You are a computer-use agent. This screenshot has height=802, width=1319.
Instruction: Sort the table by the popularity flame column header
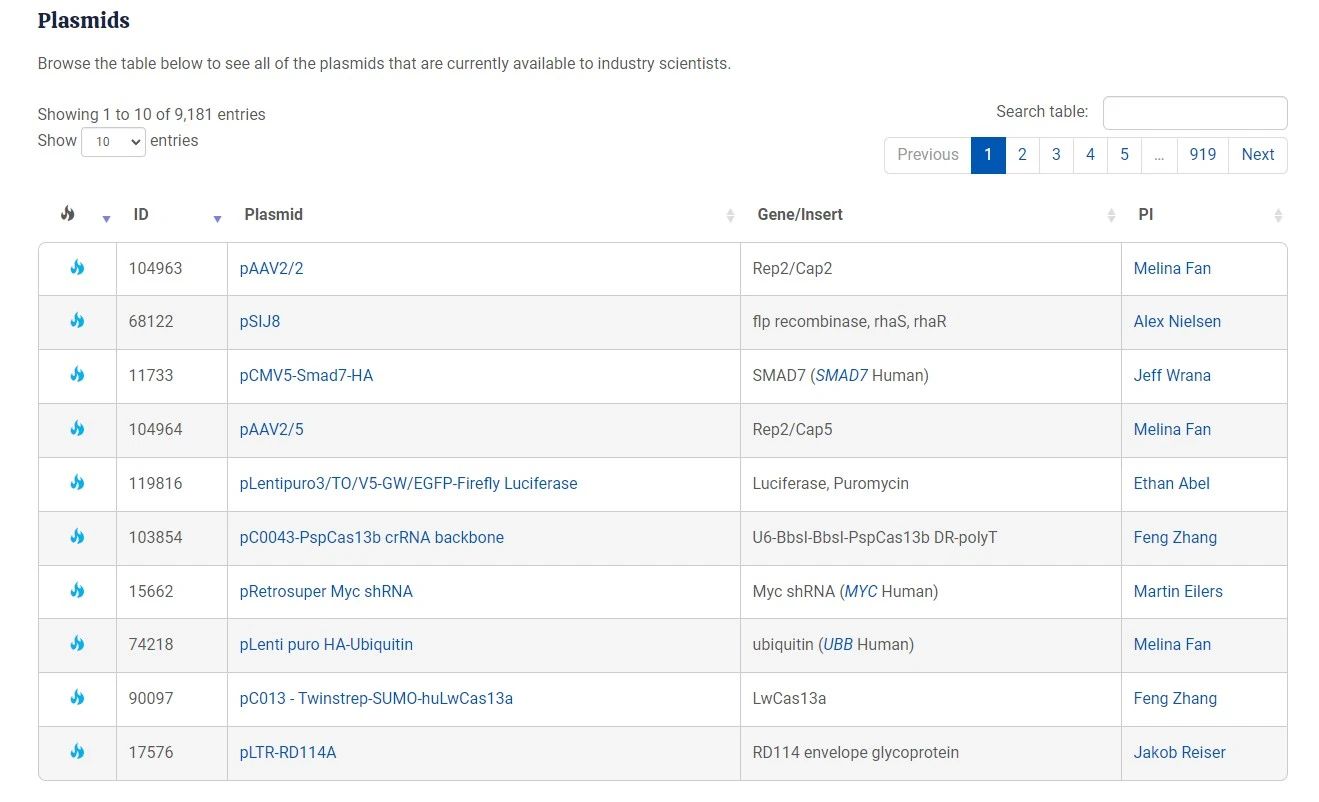pos(68,214)
